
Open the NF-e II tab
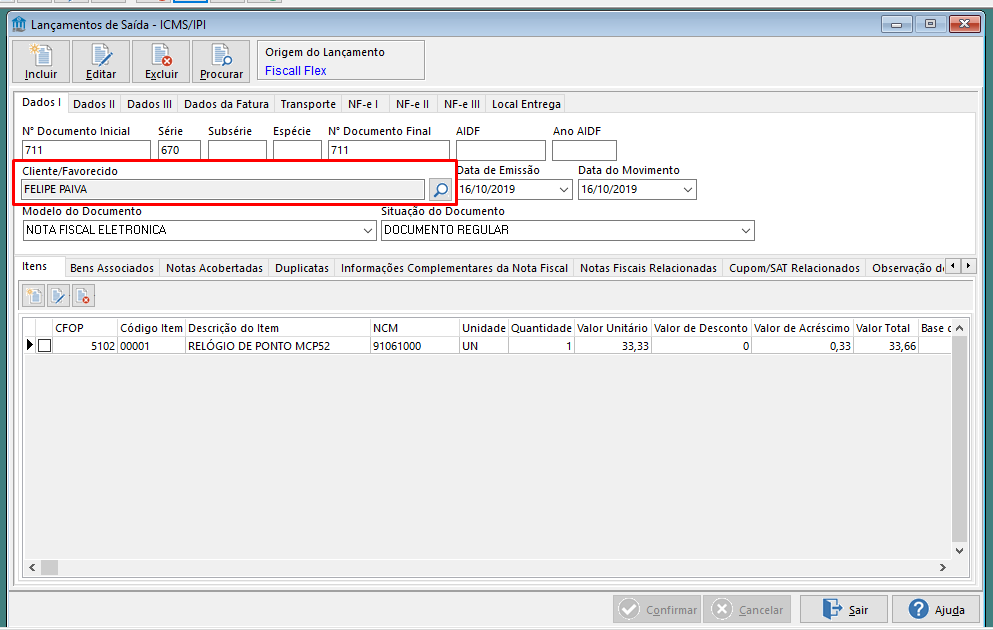coord(412,104)
